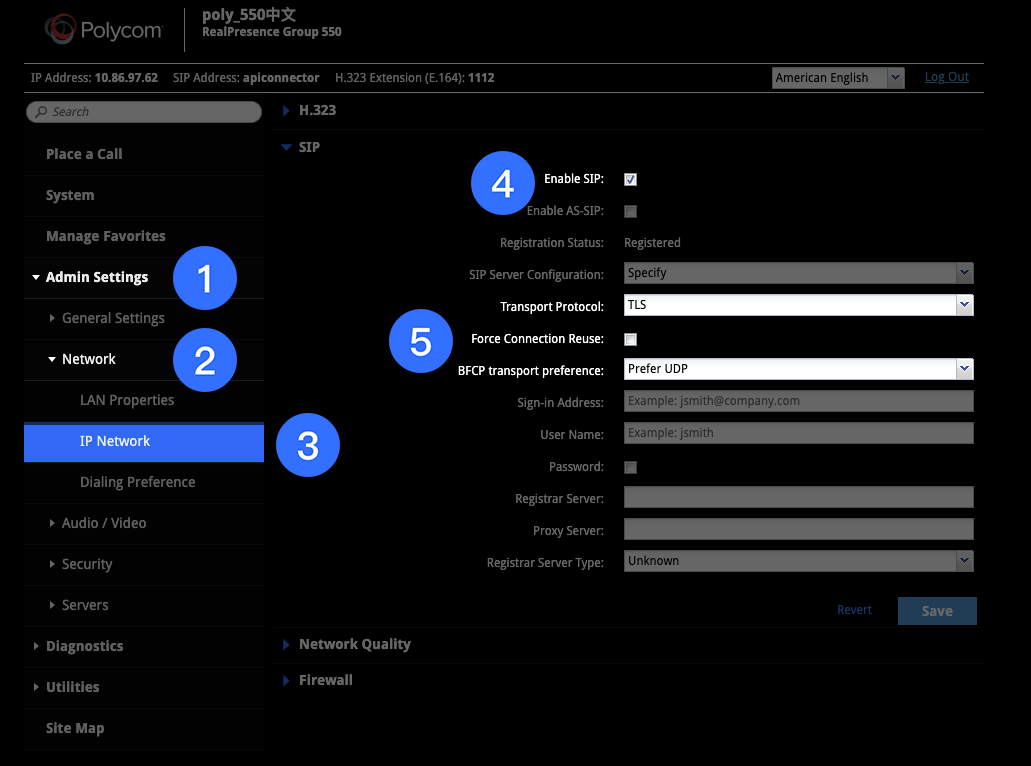Click the Log Out link
This screenshot has width=1031, height=766.
click(x=946, y=77)
